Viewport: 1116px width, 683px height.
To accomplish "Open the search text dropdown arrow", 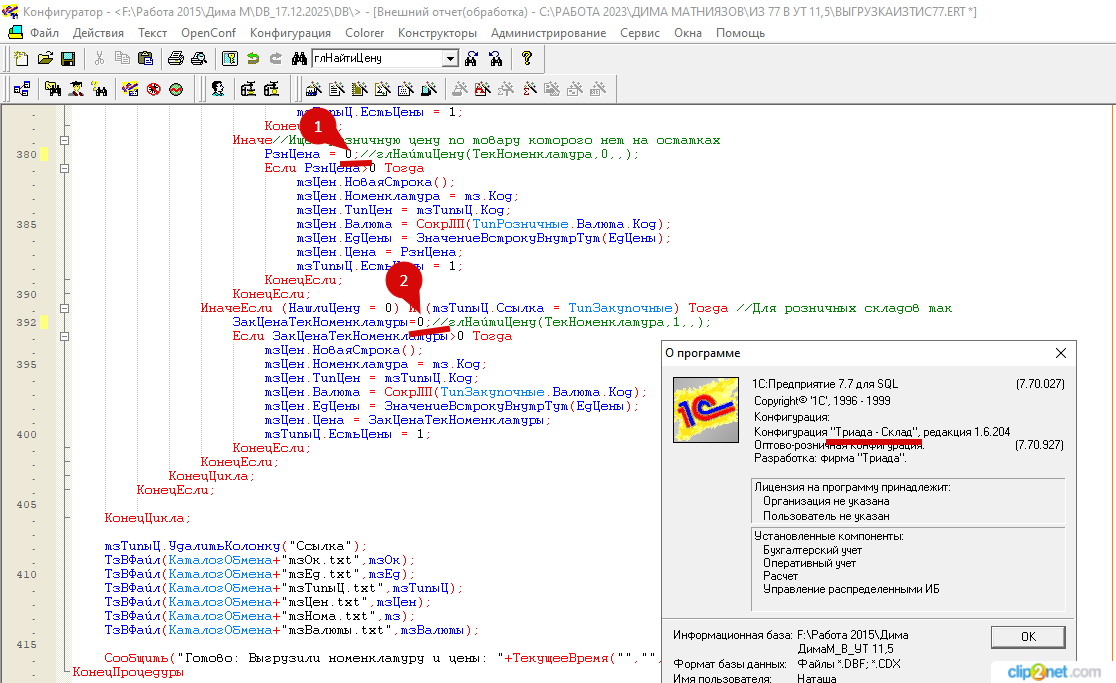I will coord(450,59).
